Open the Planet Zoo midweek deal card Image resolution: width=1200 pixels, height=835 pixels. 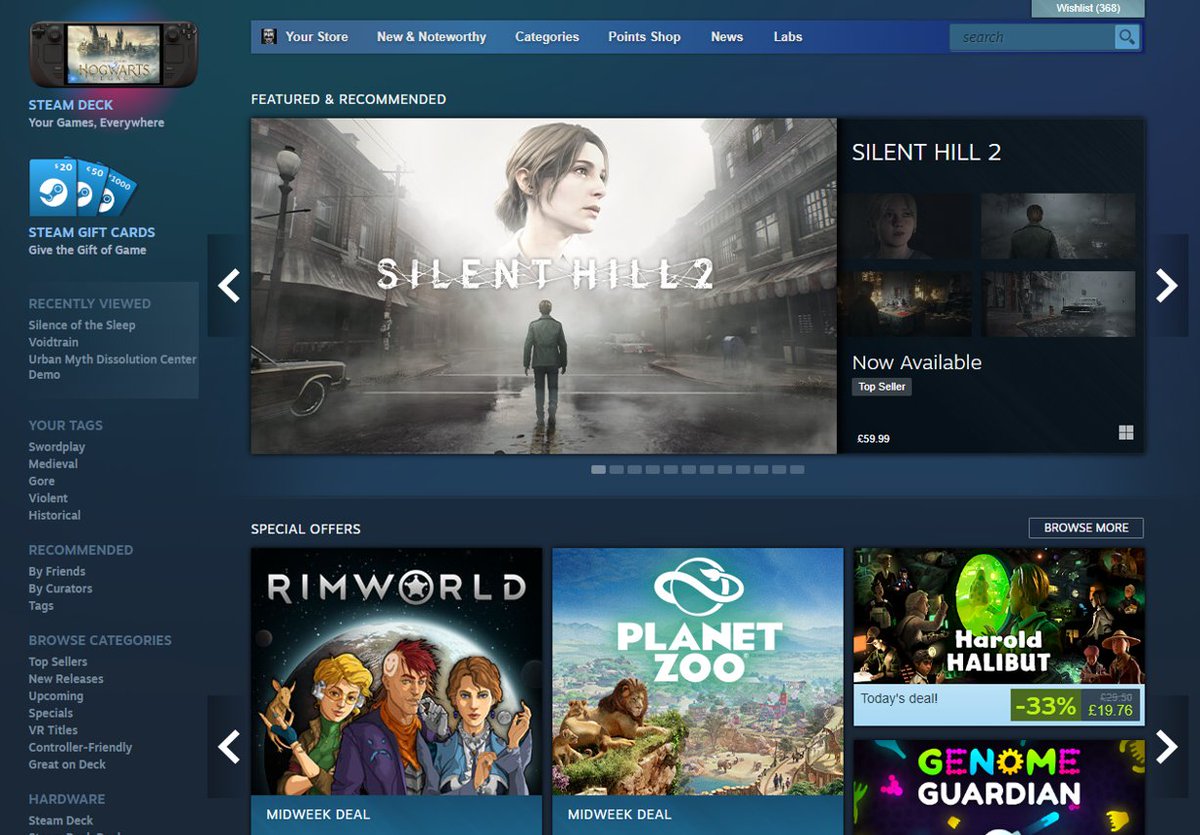698,691
